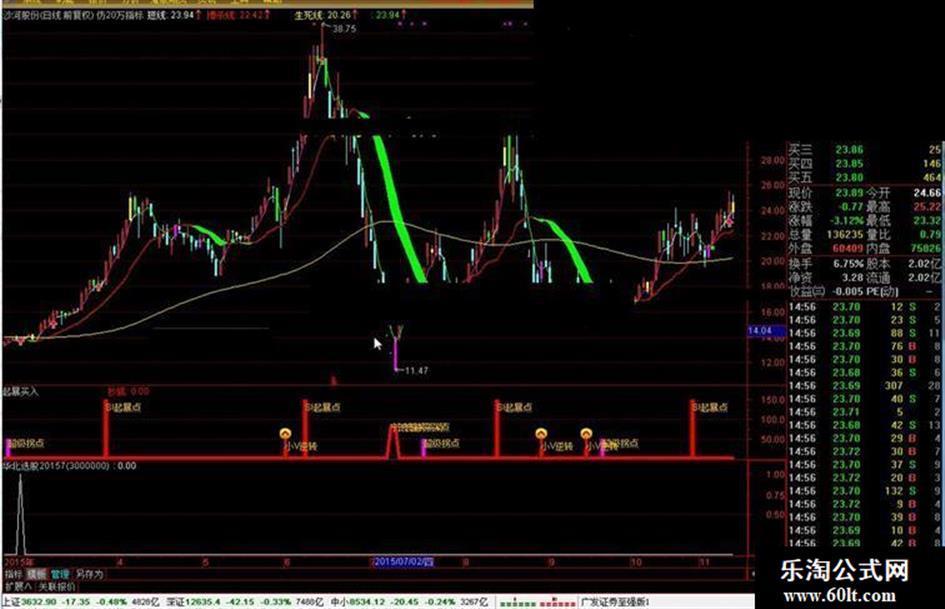Click the month 10 label on time axis

coord(636,562)
